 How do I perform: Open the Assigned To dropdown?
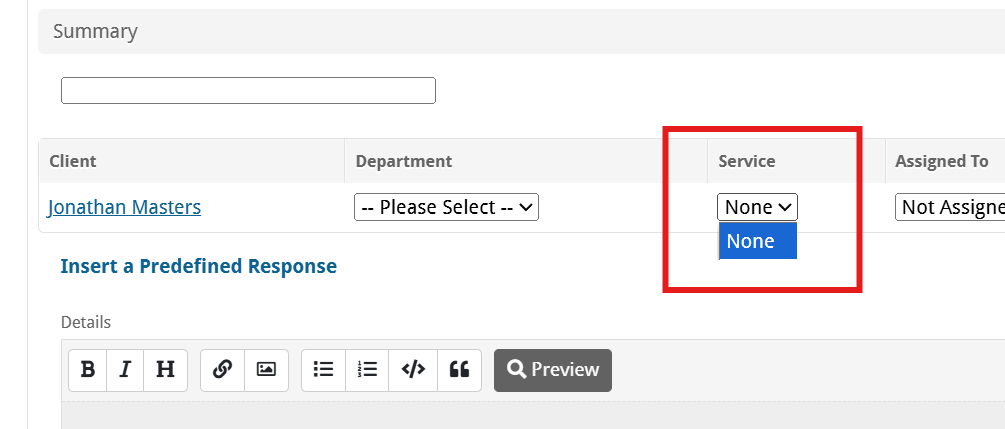tap(950, 207)
